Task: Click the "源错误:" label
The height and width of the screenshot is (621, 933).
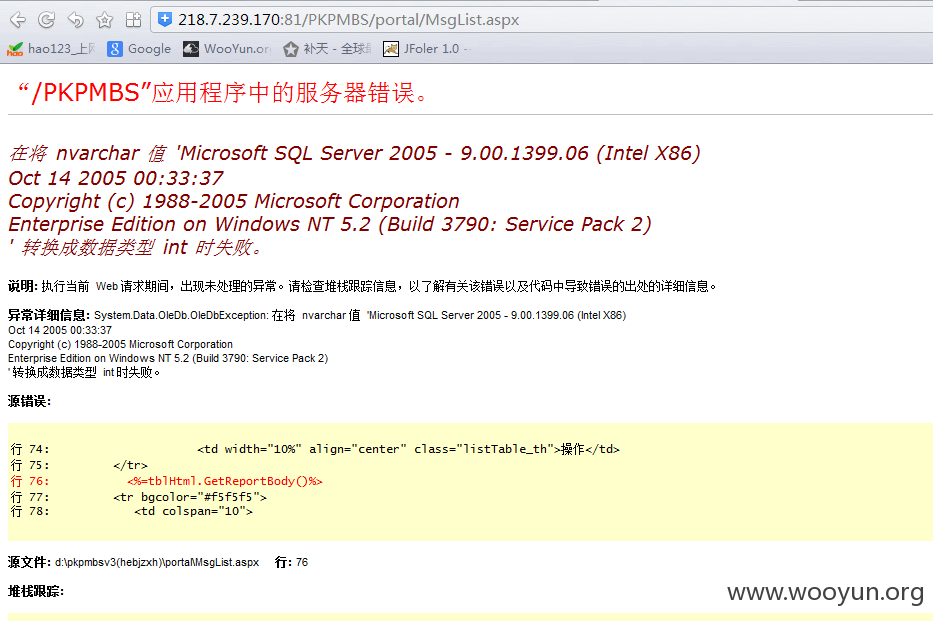Action: tap(29, 401)
